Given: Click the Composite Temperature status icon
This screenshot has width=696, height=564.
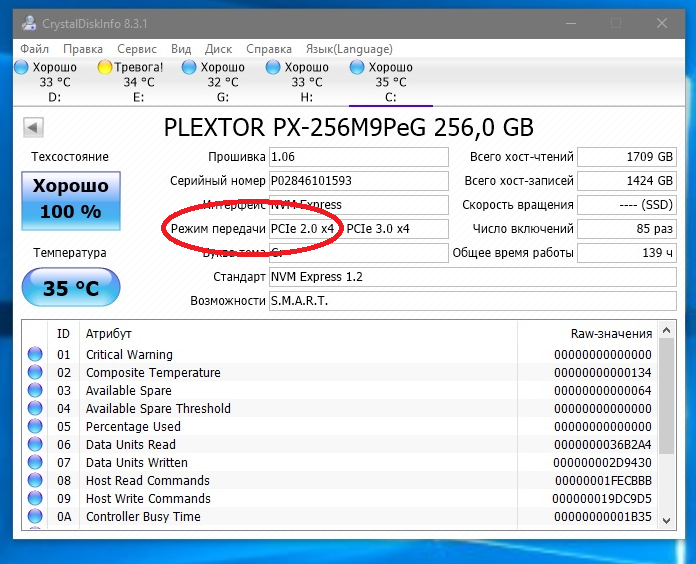Looking at the screenshot, I should (35, 372).
